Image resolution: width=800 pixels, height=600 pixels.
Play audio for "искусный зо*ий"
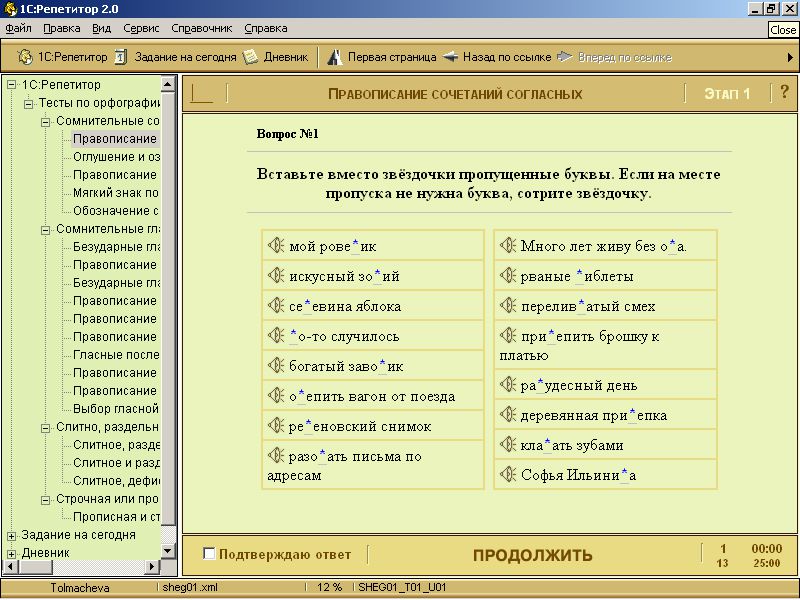click(x=276, y=276)
